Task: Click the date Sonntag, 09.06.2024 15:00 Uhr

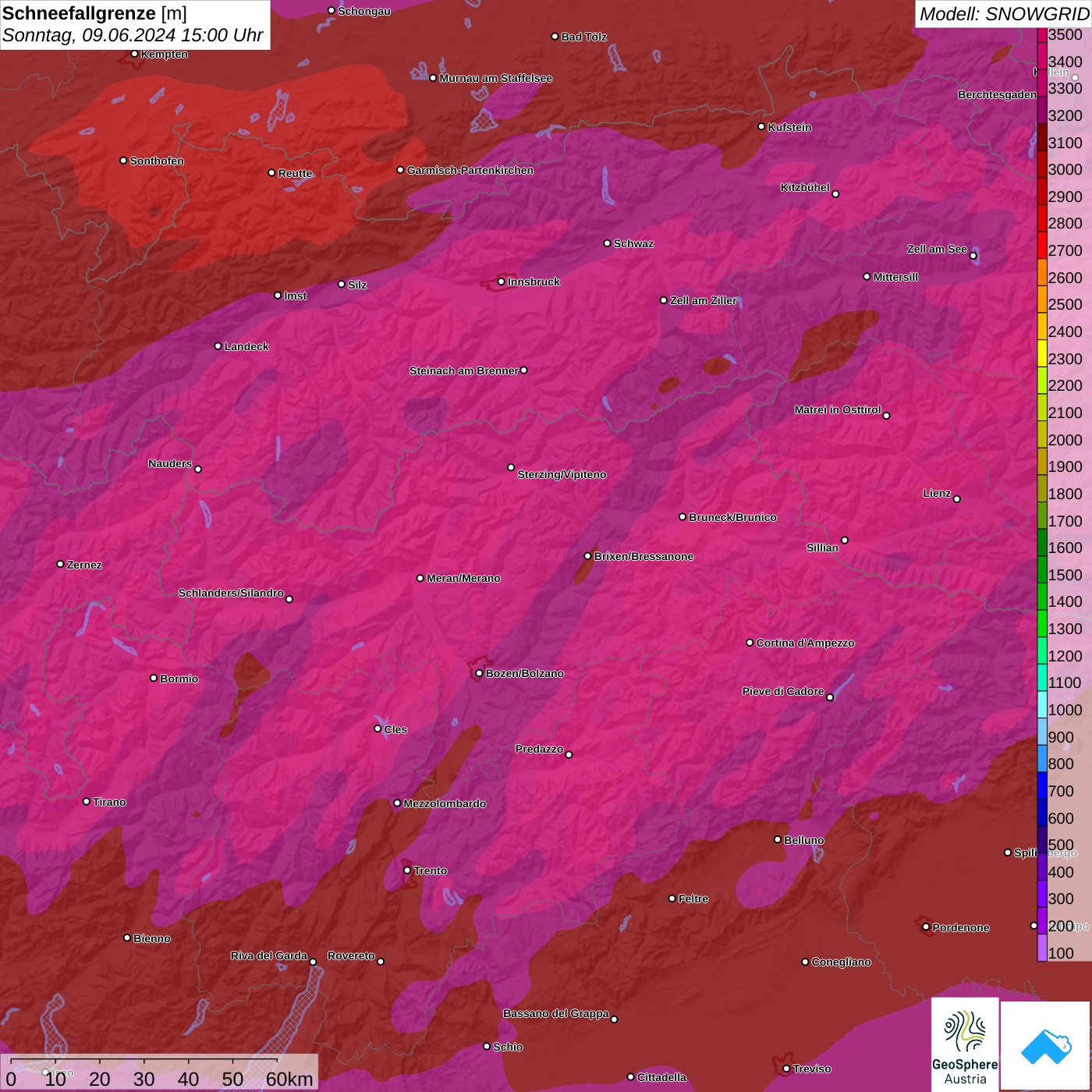Action: coord(133,36)
